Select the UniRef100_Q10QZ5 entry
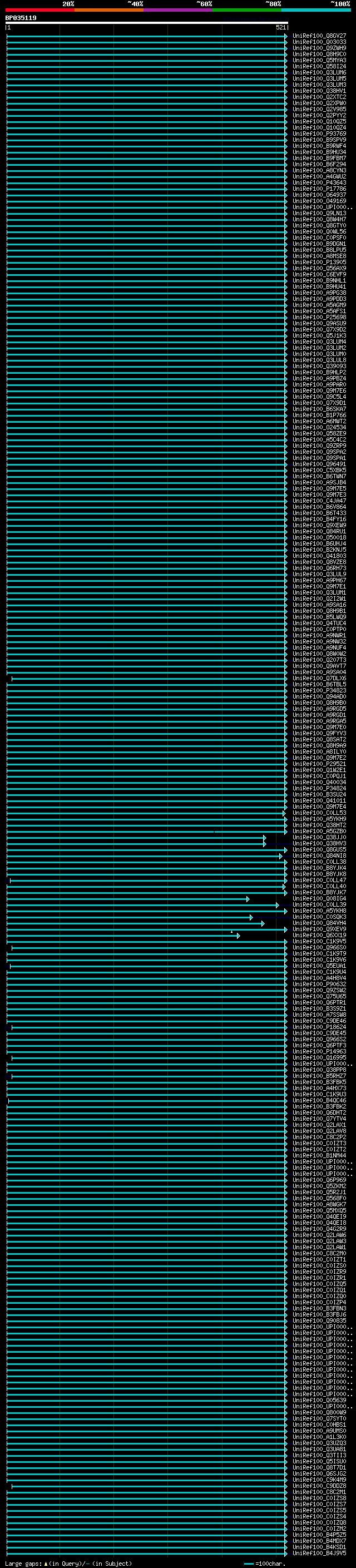The image size is (356, 1568). (x=319, y=122)
